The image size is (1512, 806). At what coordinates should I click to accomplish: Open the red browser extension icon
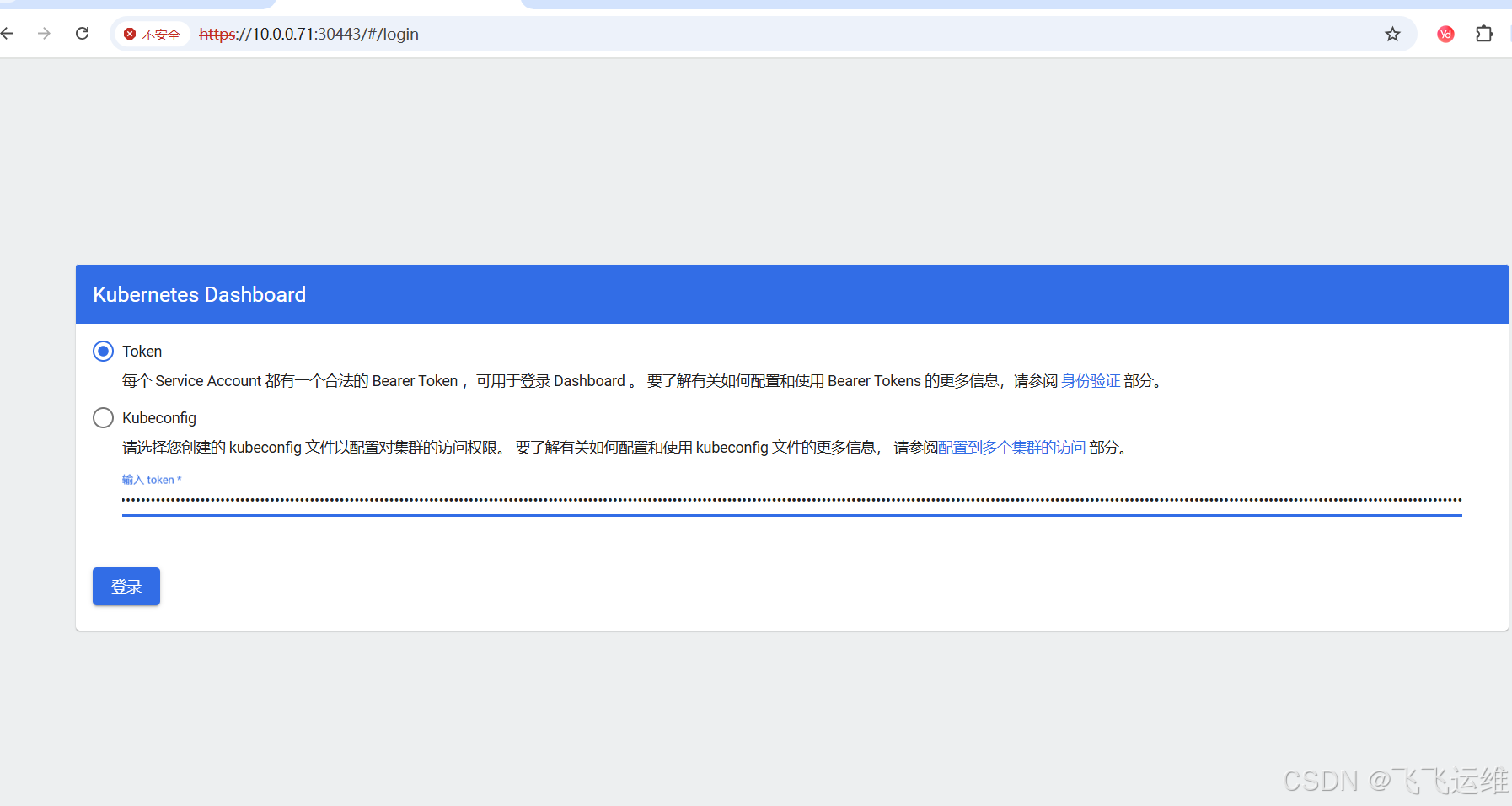click(1445, 35)
